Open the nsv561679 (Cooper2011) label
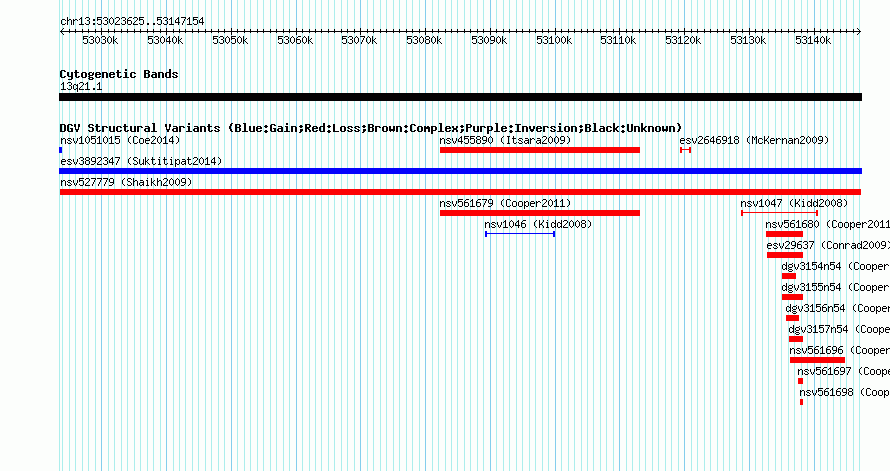Screen dimensions: 890x471 [505, 203]
